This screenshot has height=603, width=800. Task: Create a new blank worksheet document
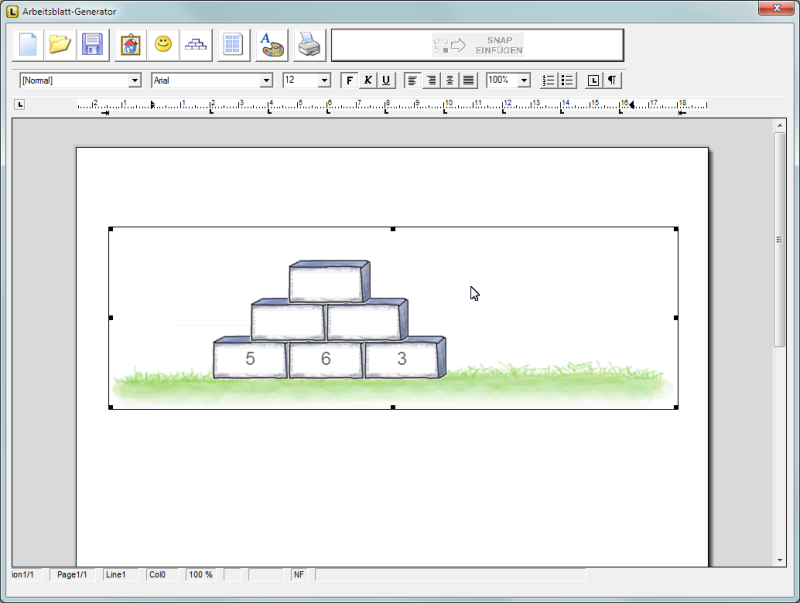click(x=28, y=44)
